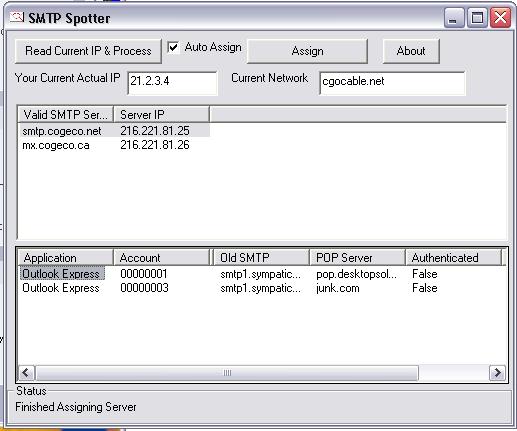Screen dimensions: 517x431
Task: Minimize the SMTP Spotter window
Action: click(x=454, y=18)
